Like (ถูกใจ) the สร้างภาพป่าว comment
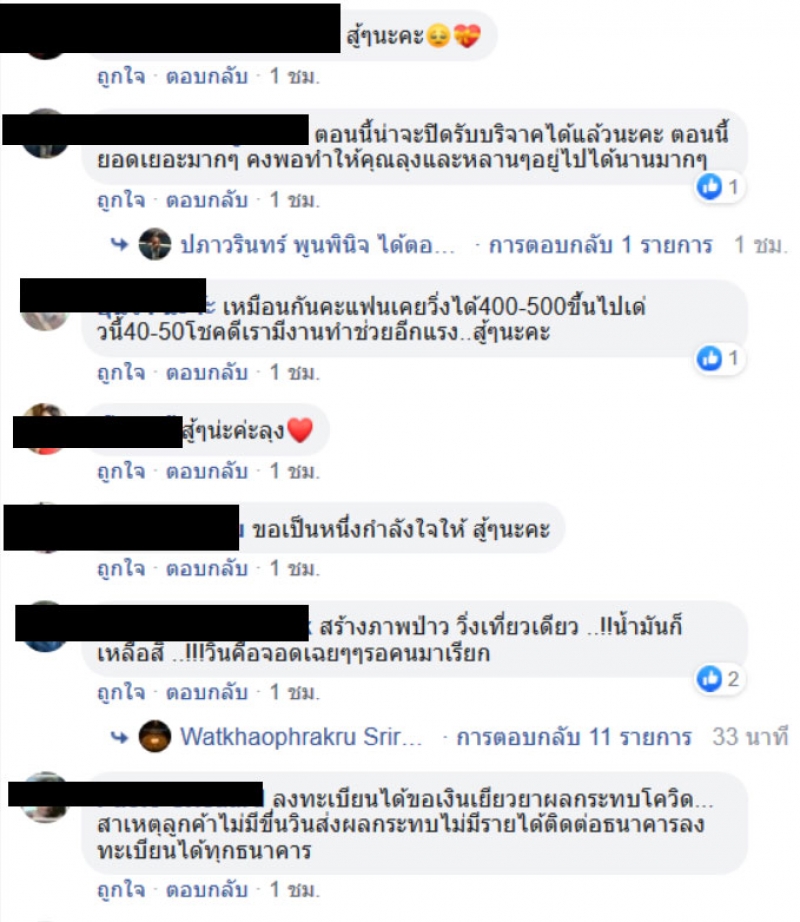The height and width of the screenshot is (922, 800). [x=121, y=692]
